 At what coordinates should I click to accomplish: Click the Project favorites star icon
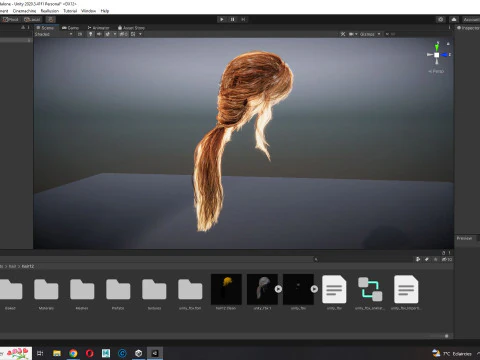435,259
